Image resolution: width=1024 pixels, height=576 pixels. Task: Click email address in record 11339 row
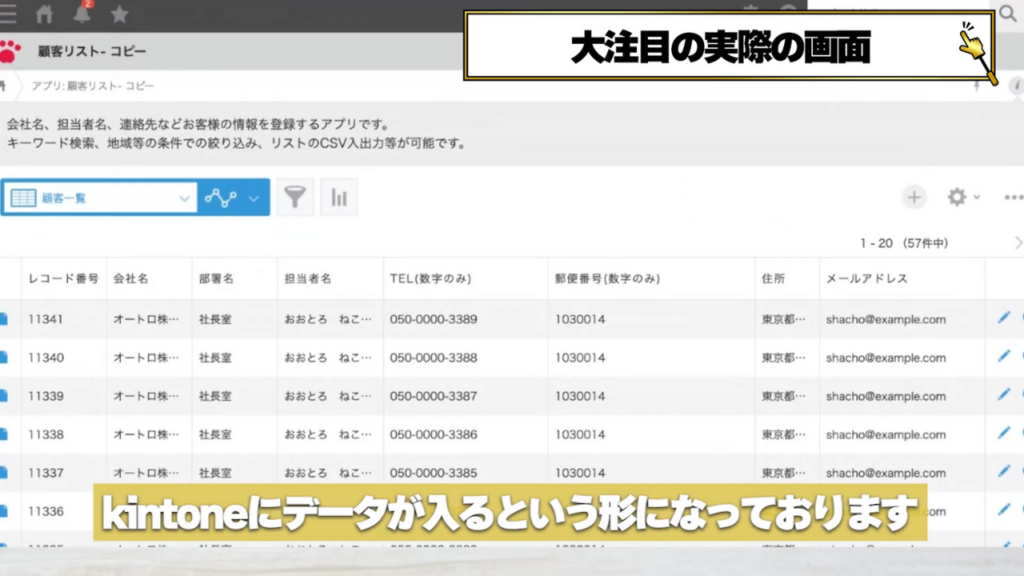tap(886, 396)
